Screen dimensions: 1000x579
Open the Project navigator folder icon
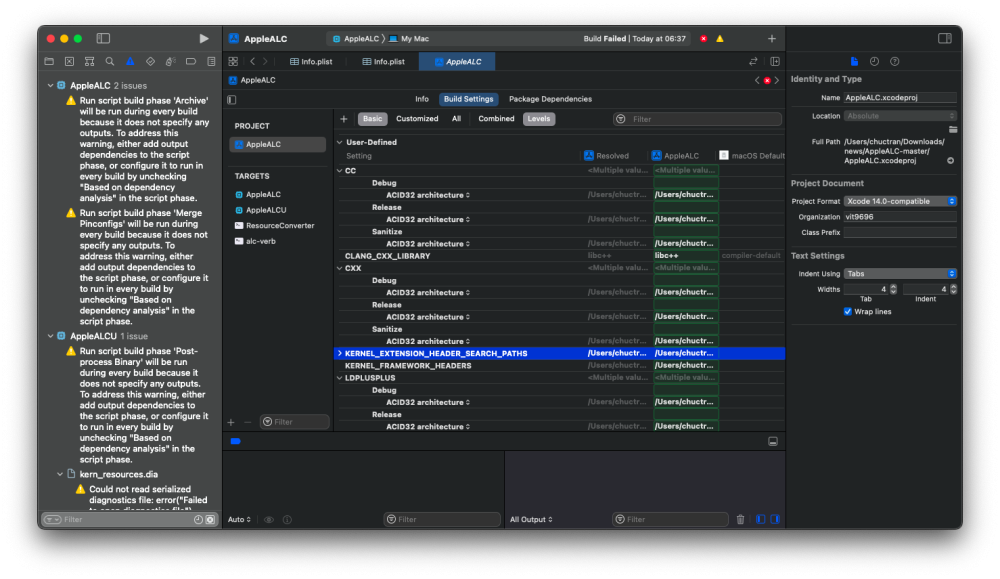tap(49, 62)
